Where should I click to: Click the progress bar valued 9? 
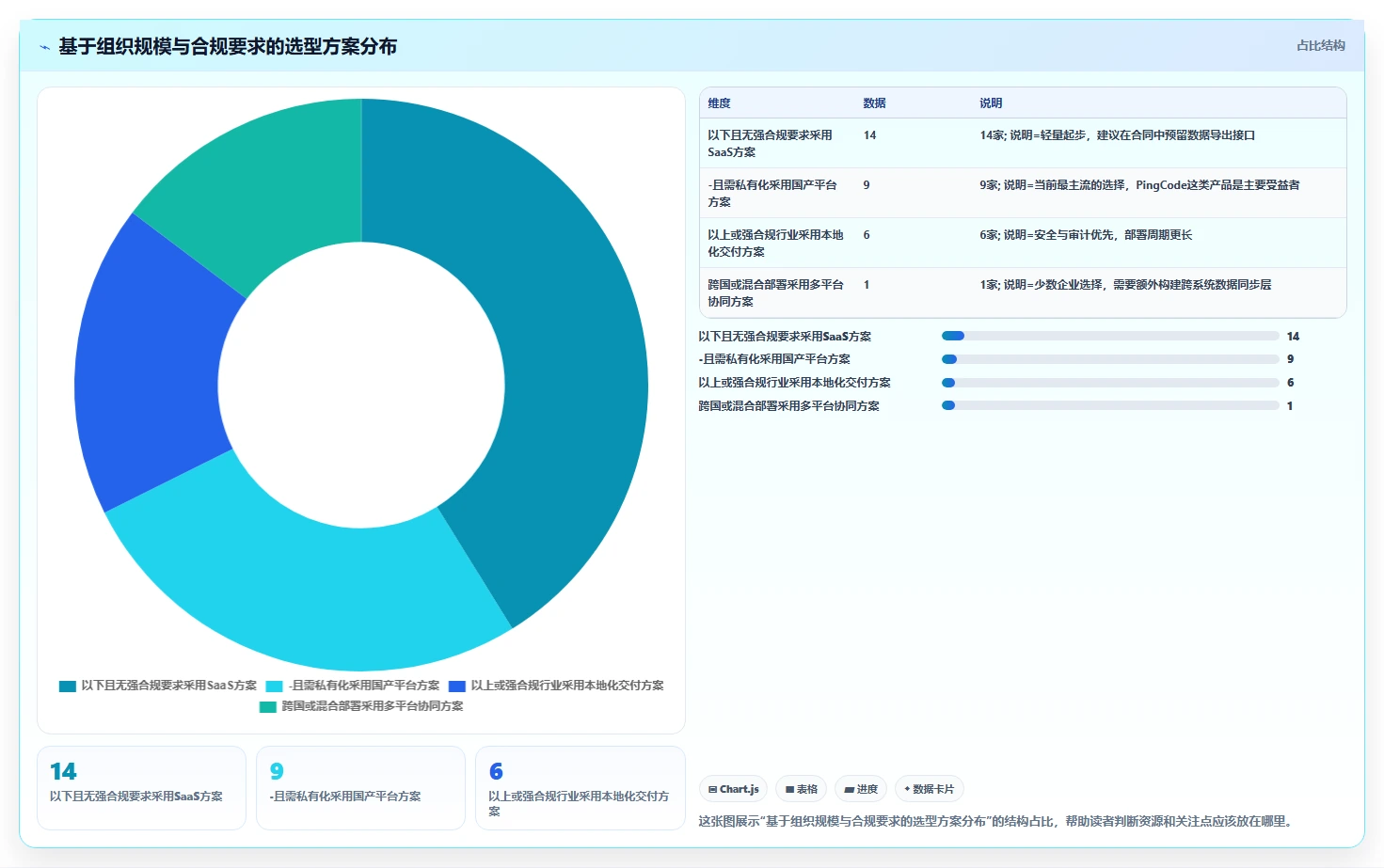pyautogui.click(x=1110, y=359)
